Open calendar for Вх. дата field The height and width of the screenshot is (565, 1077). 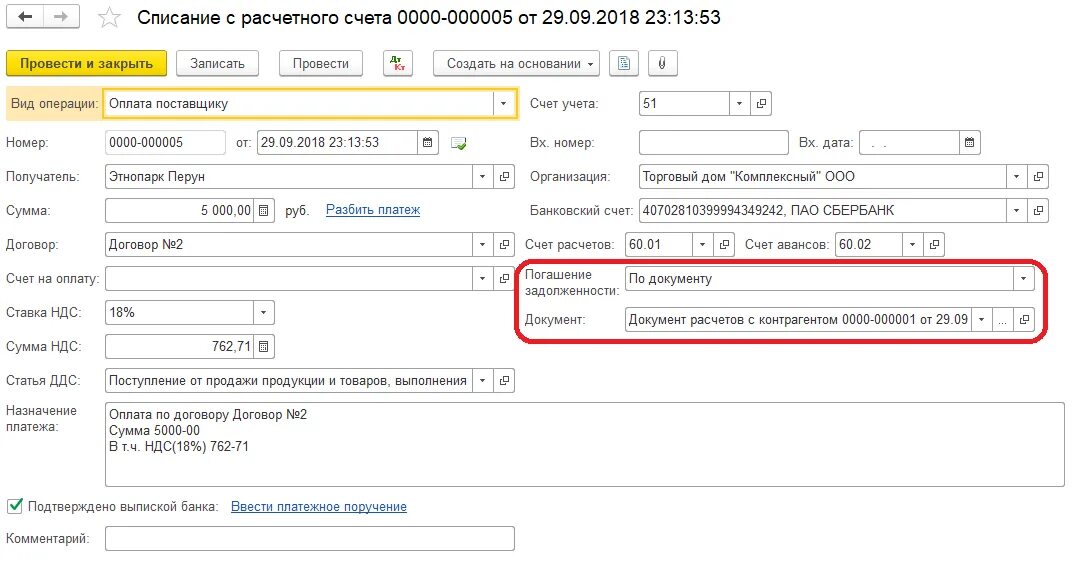(x=969, y=143)
